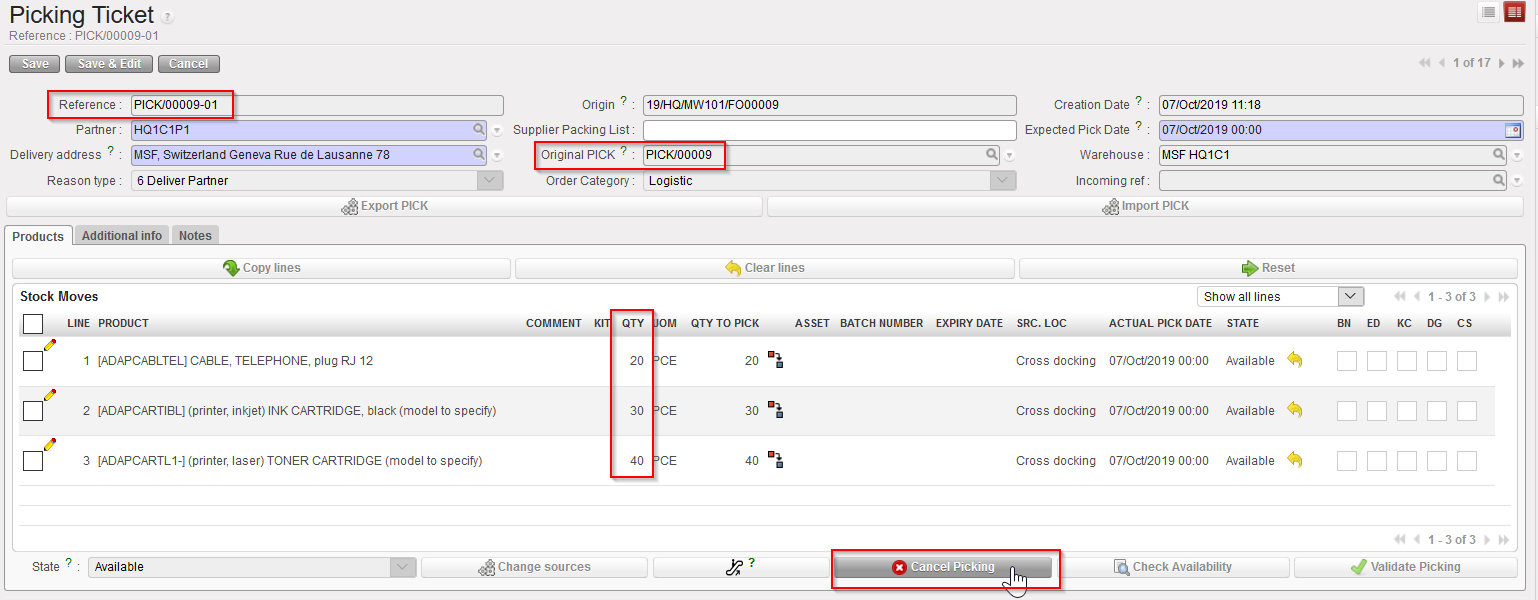This screenshot has height=600, width=1538.
Task: Click the Validate Picking button
Action: click(x=1405, y=567)
